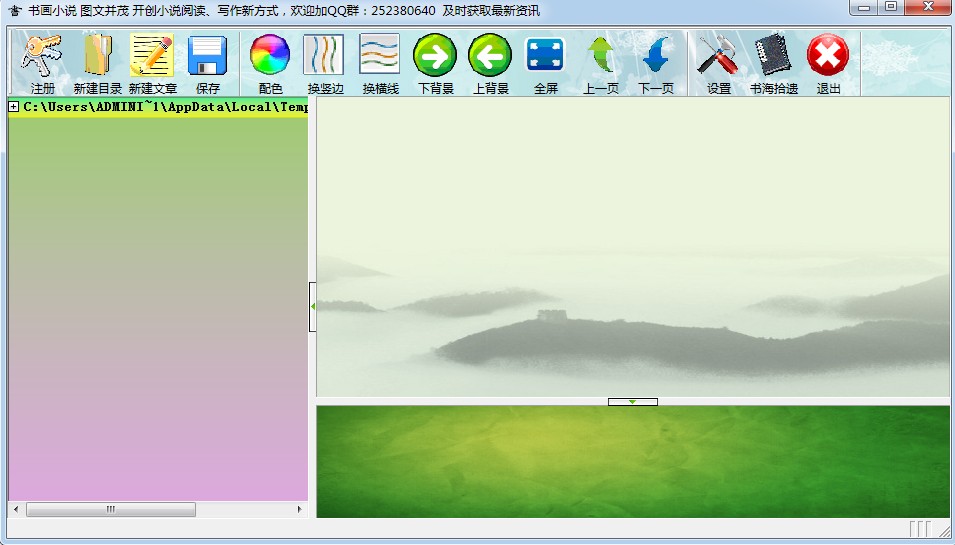Click the tree scrollbar left arrow
The width and height of the screenshot is (955, 545).
pyautogui.click(x=16, y=509)
